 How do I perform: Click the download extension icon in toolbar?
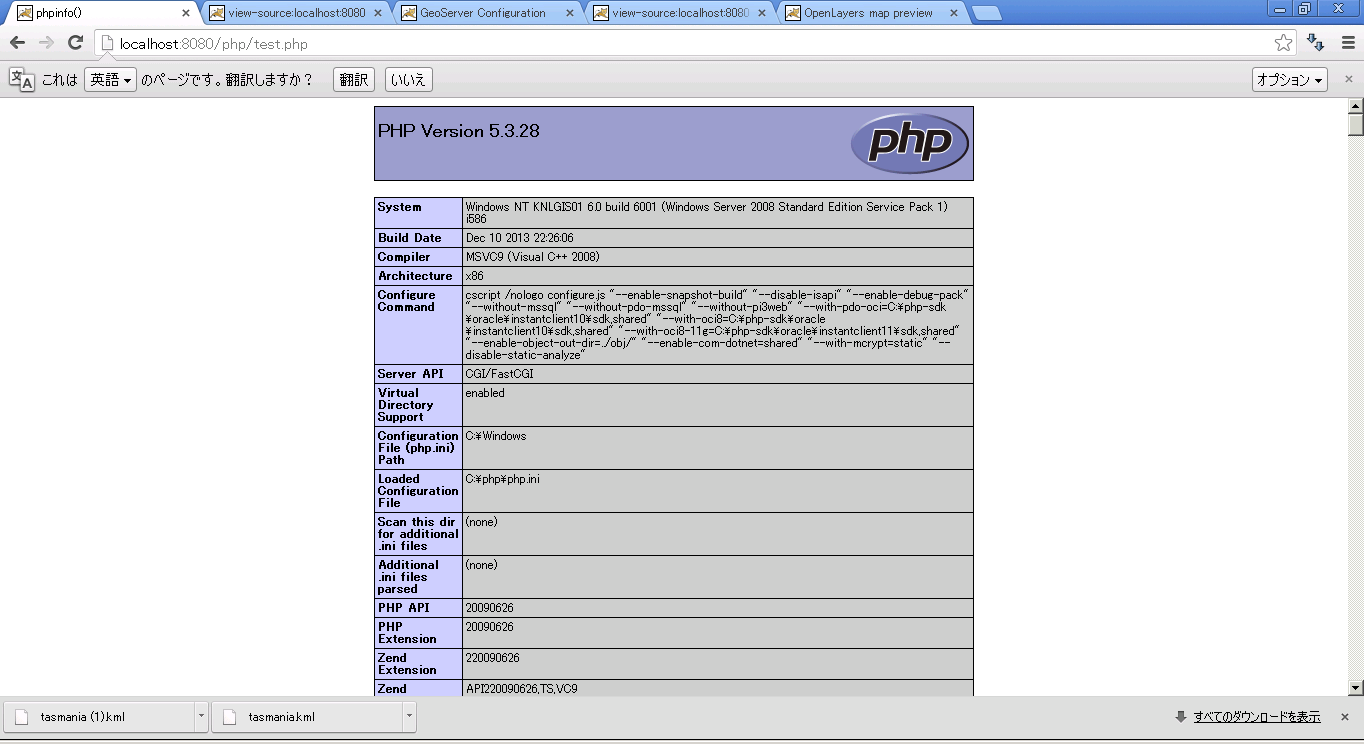tap(1316, 43)
